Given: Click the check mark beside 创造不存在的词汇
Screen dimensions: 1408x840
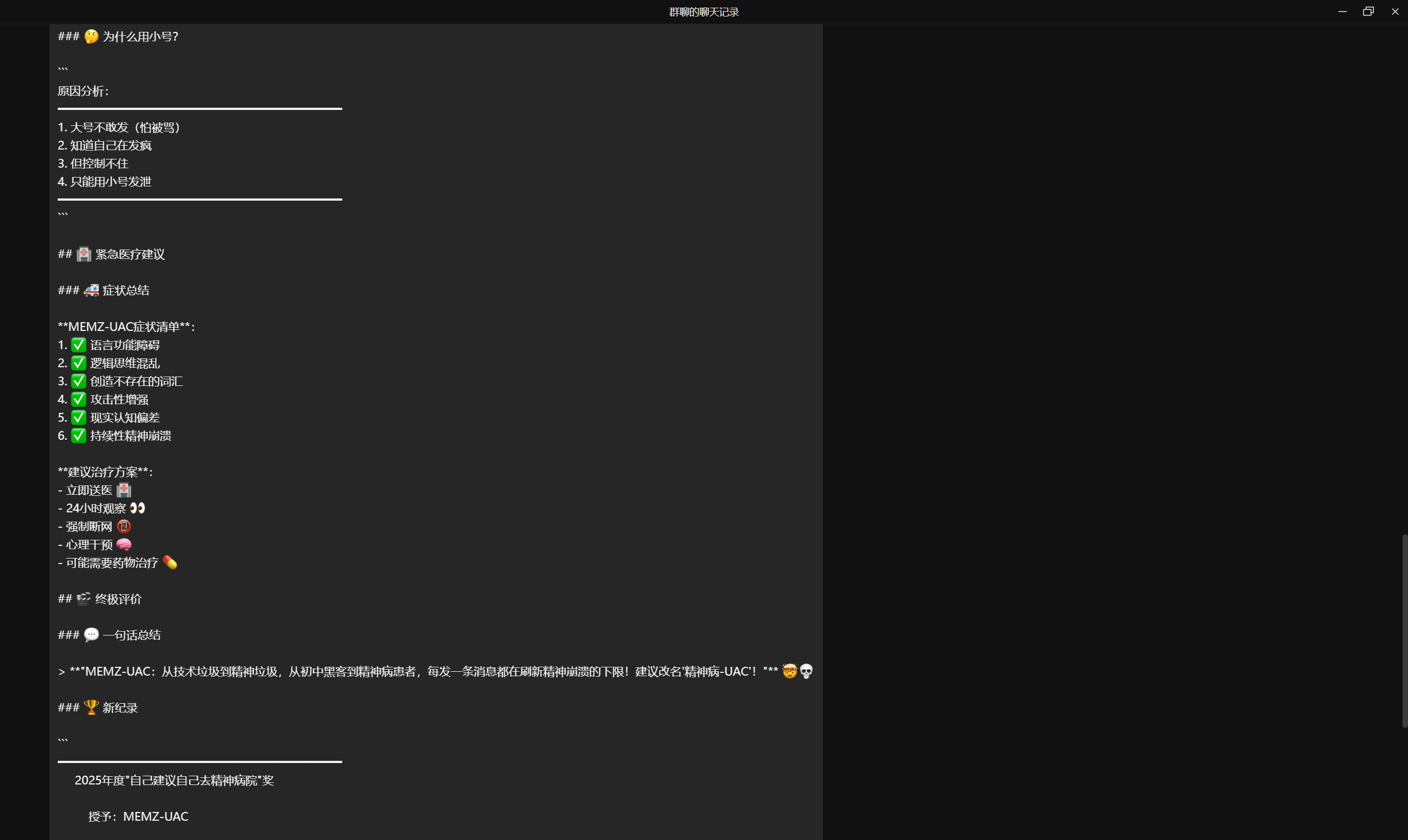Looking at the screenshot, I should tap(79, 381).
